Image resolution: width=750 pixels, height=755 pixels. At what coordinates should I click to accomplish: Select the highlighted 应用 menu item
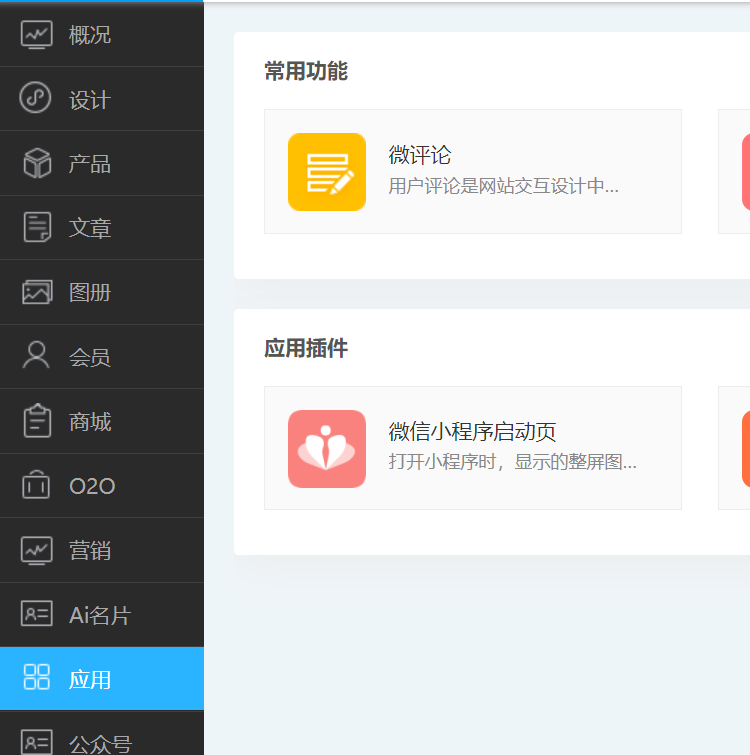point(102,678)
